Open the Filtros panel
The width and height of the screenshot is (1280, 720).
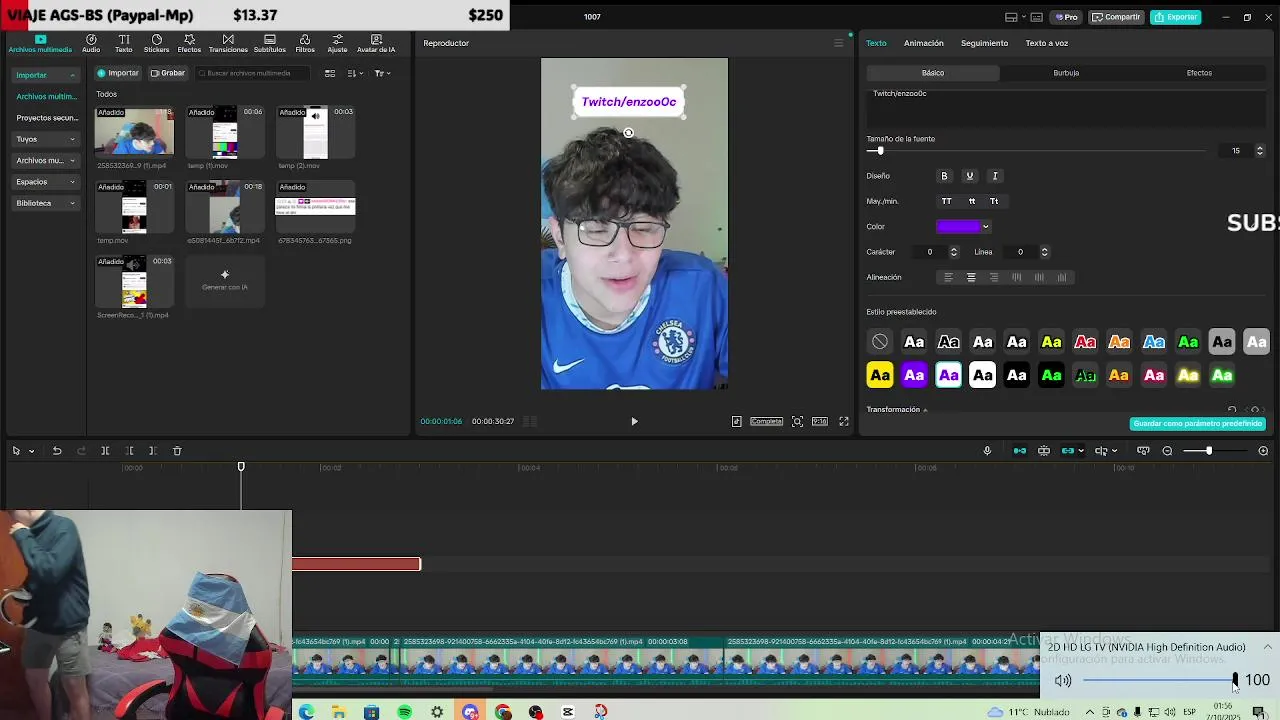tap(305, 43)
